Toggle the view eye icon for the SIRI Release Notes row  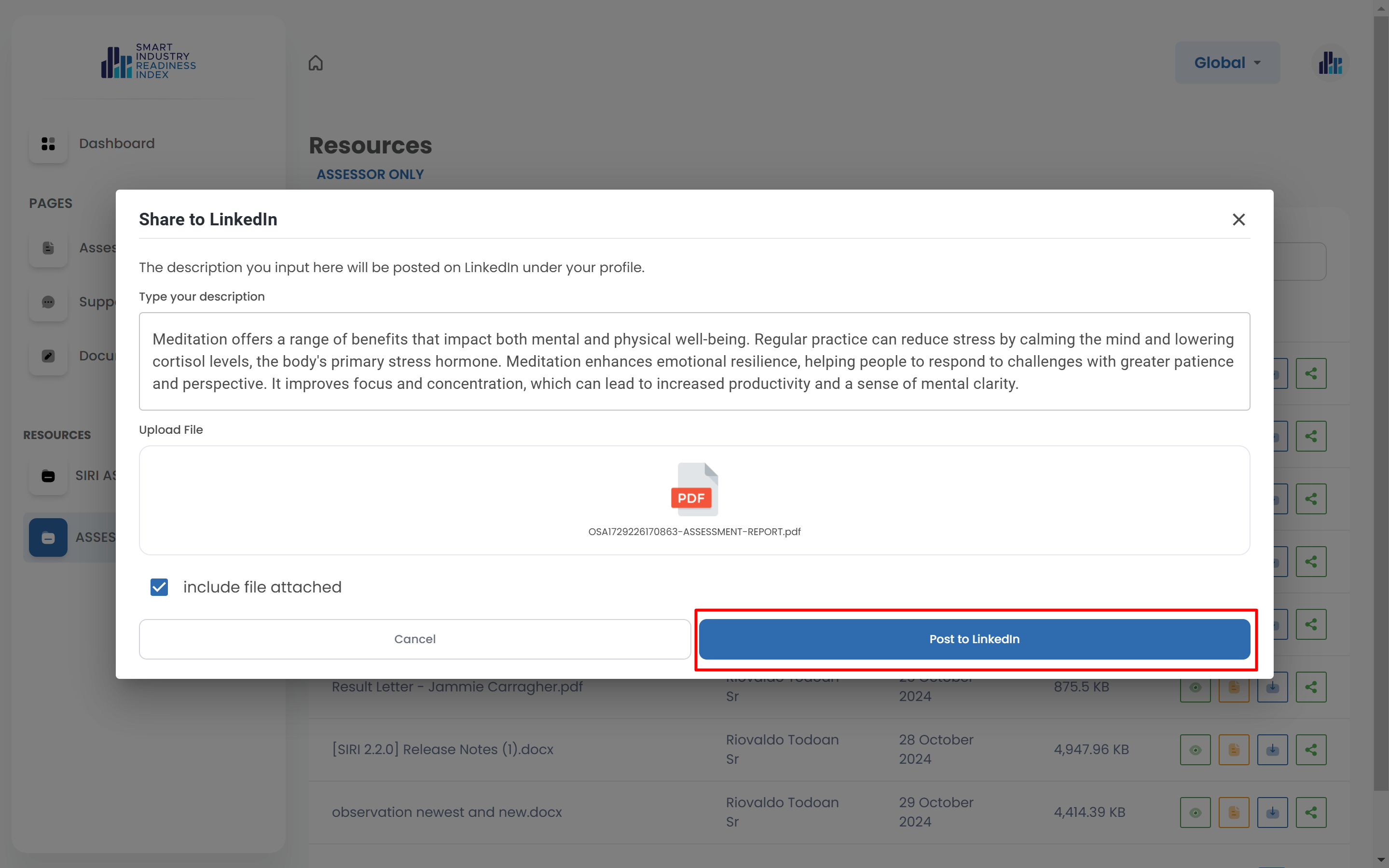[1195, 750]
